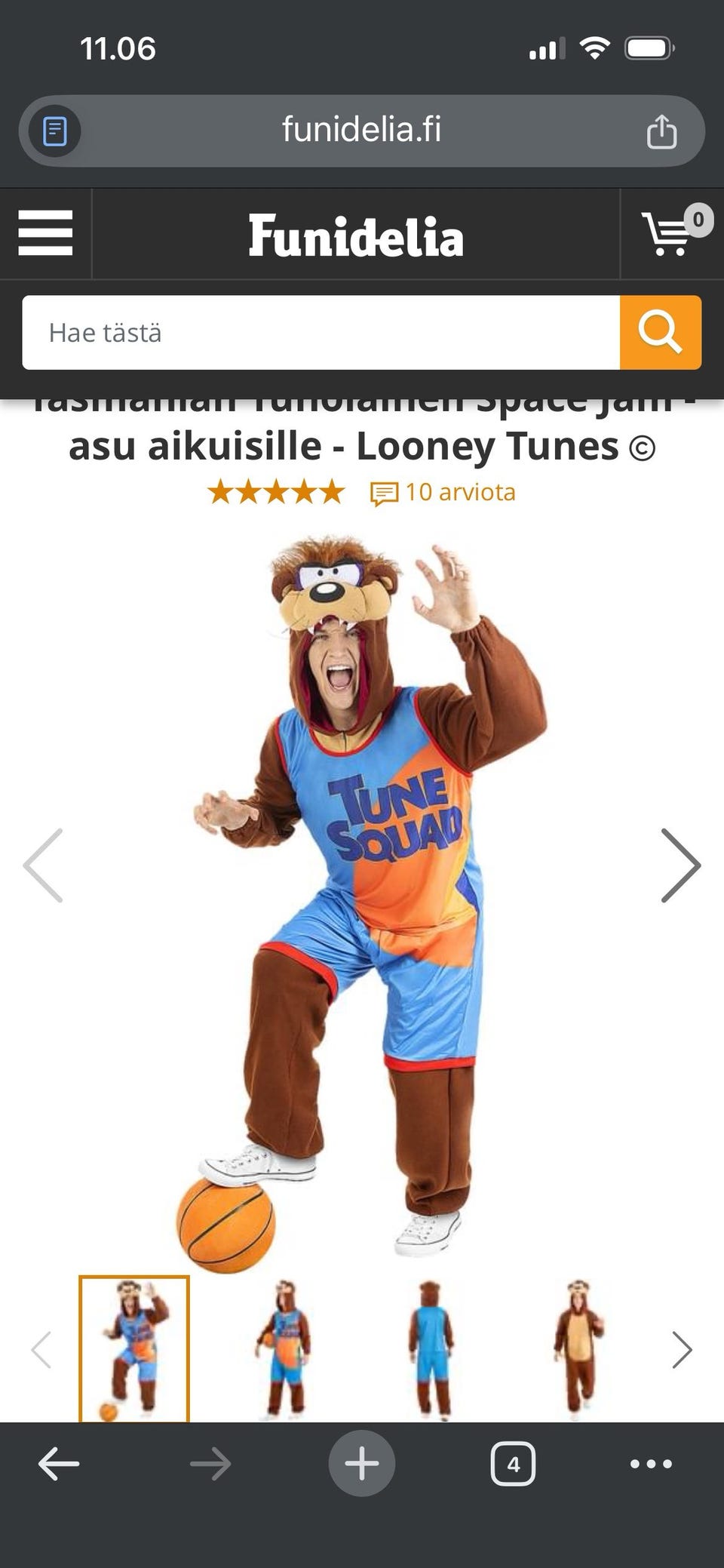The height and width of the screenshot is (1568, 724).
Task: Go back with browser back arrow
Action: point(59,1464)
